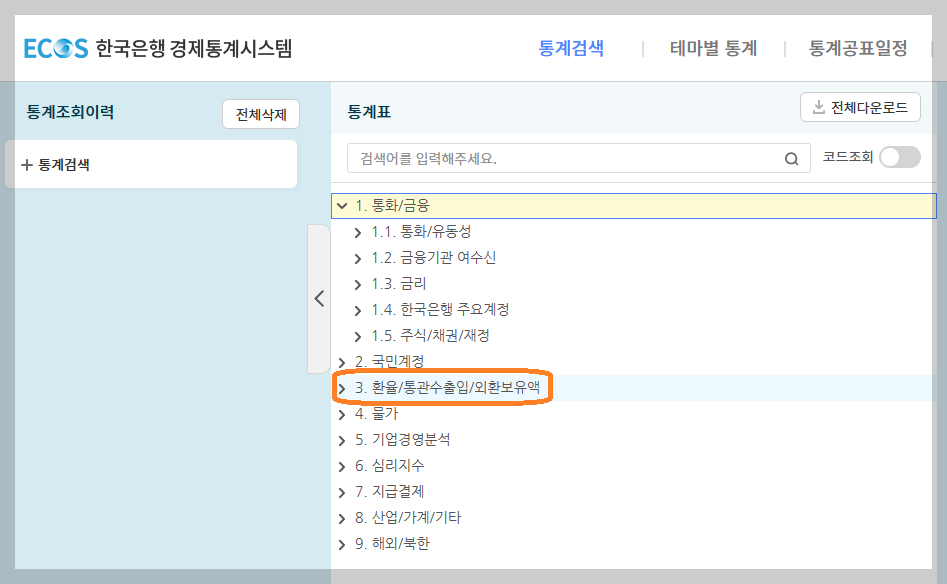Viewport: 947px width, 584px height.
Task: Click the search magnifier icon
Action: pos(791,159)
